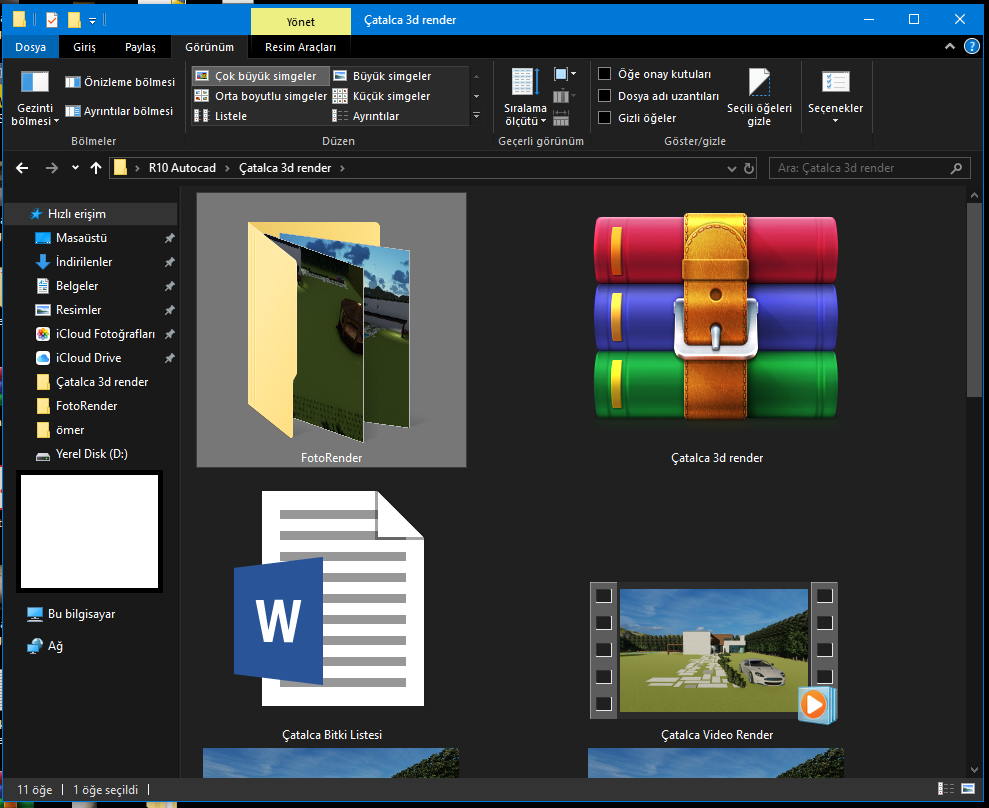
Task: Click size all columns to fit icon
Action: [x=561, y=118]
